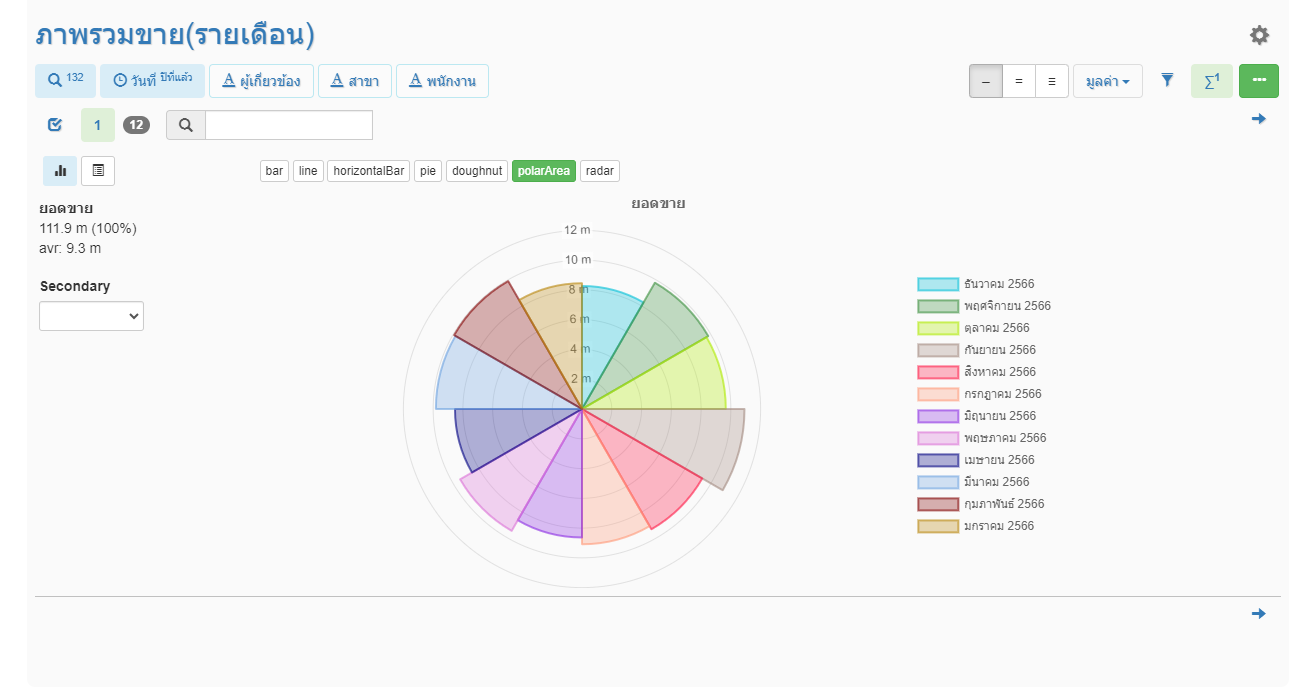The height and width of the screenshot is (691, 1300).
Task: Click the พนักงาน group button
Action: 442,81
